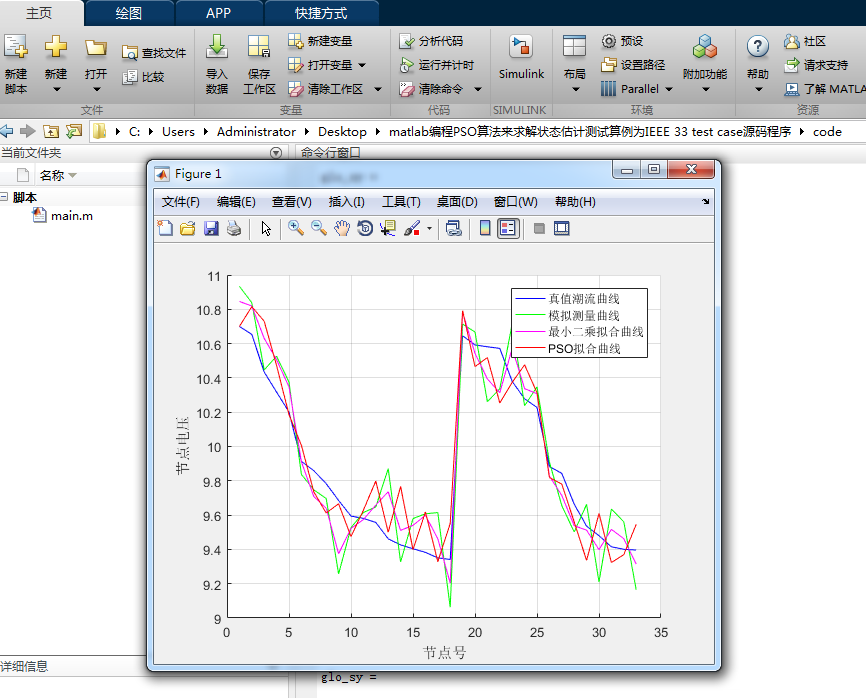
Task: Toggle Insert Legend in figure toolbar
Action: [x=508, y=228]
